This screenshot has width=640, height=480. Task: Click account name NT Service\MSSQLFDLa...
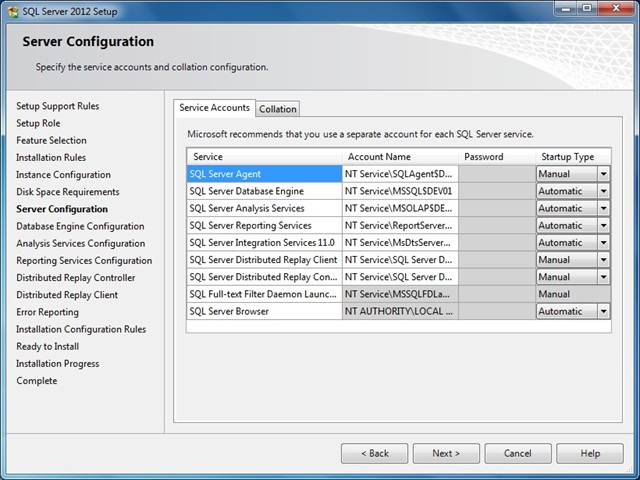pyautogui.click(x=400, y=294)
